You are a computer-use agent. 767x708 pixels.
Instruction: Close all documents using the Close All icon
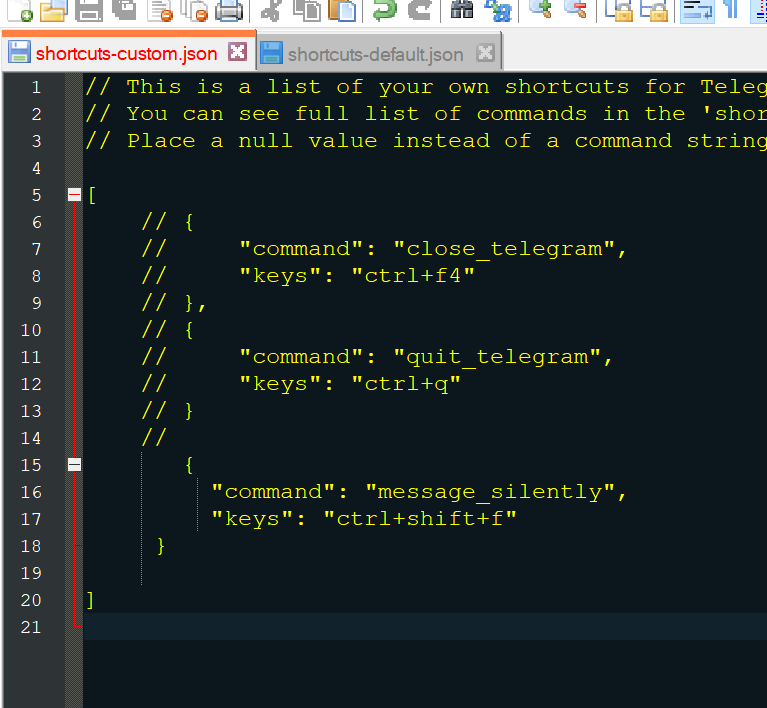click(x=194, y=10)
